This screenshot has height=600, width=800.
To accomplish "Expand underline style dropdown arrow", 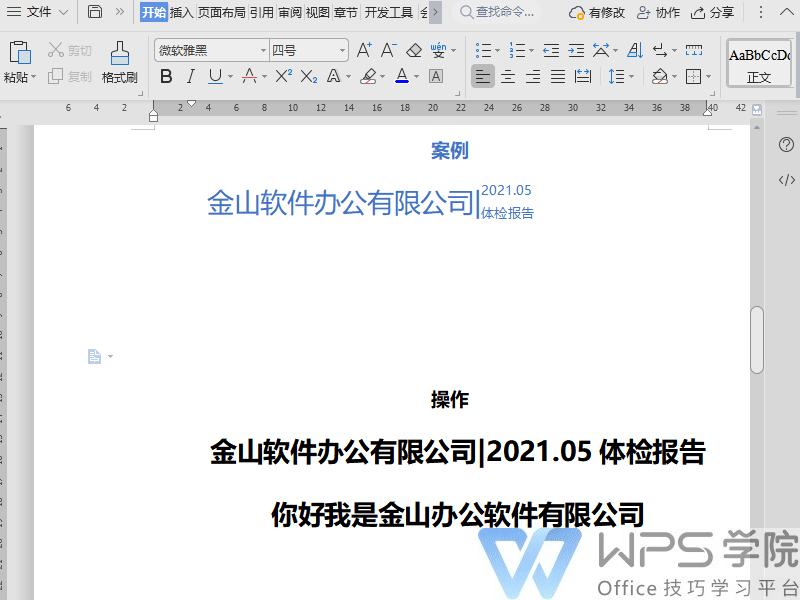I will (x=231, y=77).
